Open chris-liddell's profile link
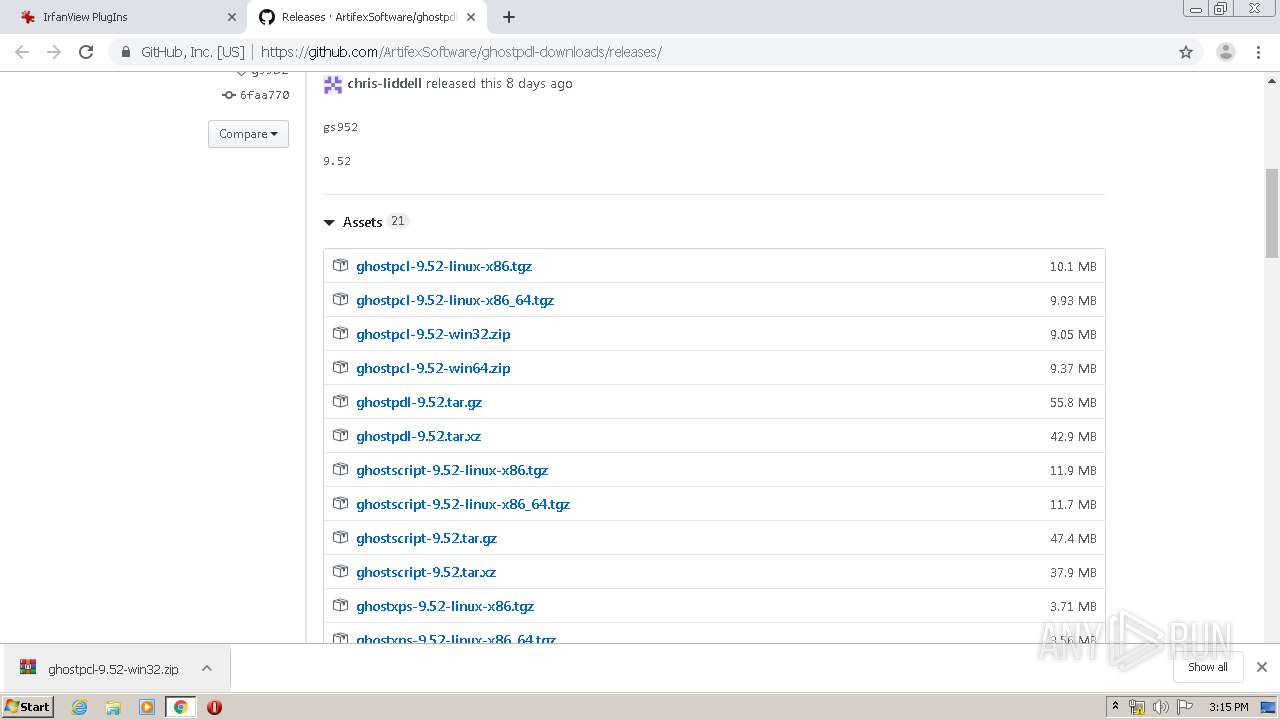 point(384,83)
